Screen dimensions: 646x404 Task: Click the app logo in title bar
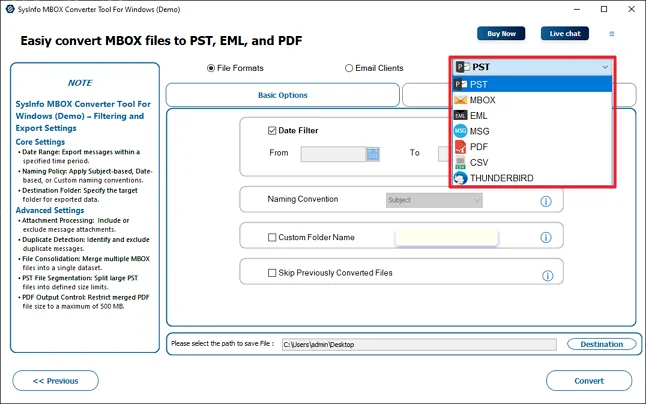click(x=9, y=9)
